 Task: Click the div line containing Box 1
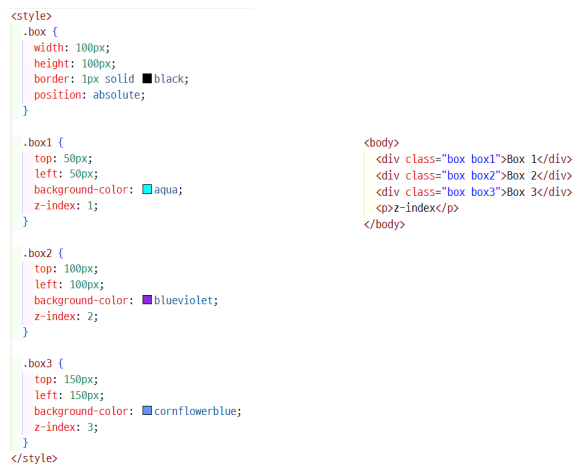coord(474,159)
